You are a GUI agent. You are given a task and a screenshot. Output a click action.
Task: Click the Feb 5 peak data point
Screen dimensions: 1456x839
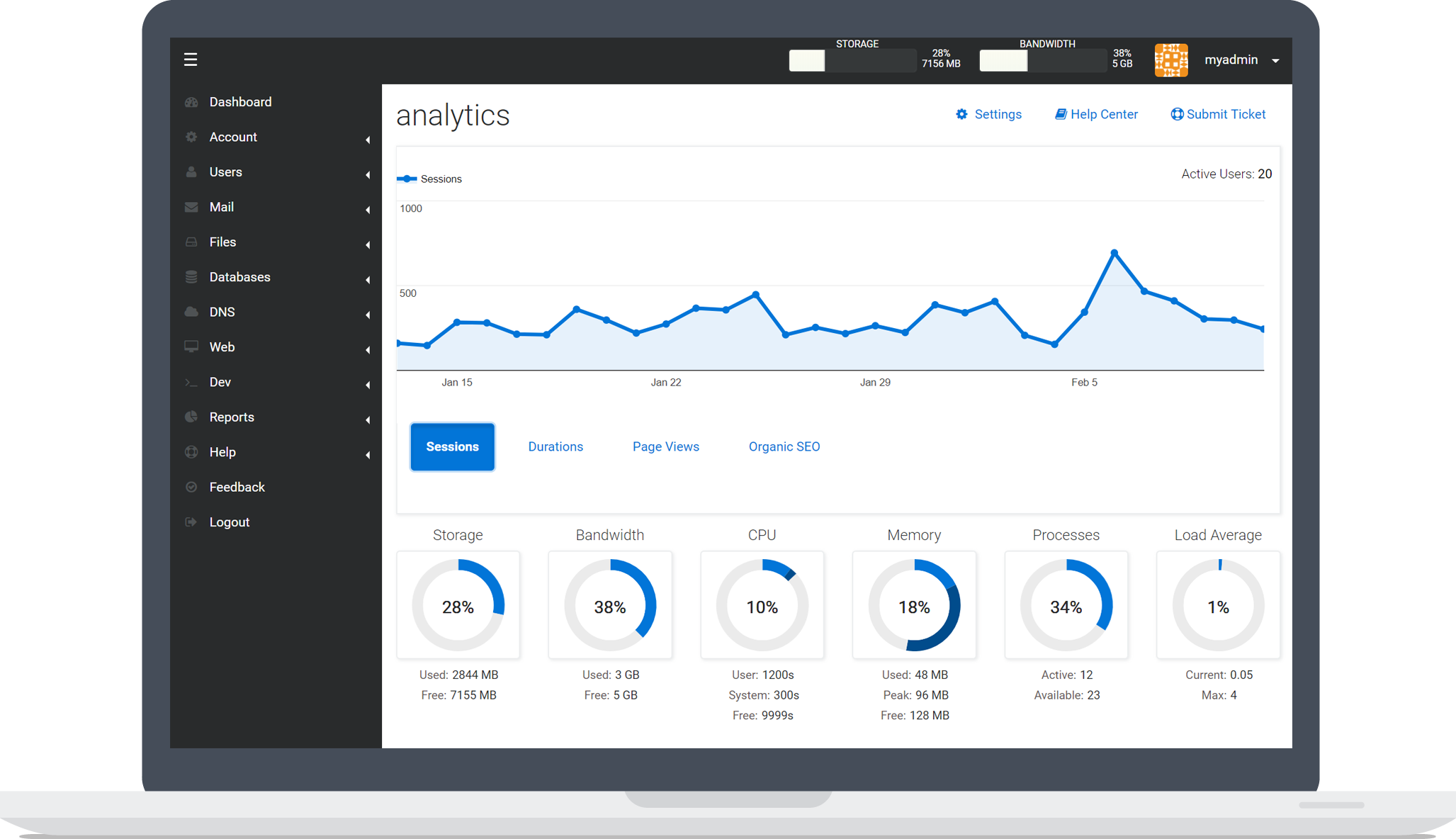tap(1114, 253)
